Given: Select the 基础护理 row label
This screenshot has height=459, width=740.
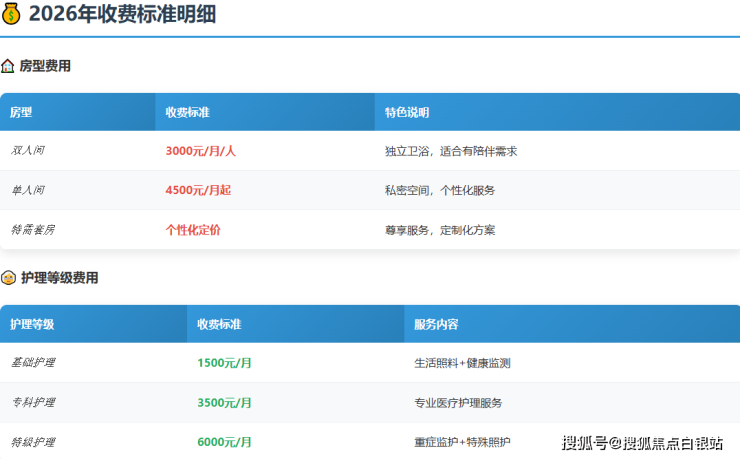Looking at the screenshot, I should [x=32, y=363].
